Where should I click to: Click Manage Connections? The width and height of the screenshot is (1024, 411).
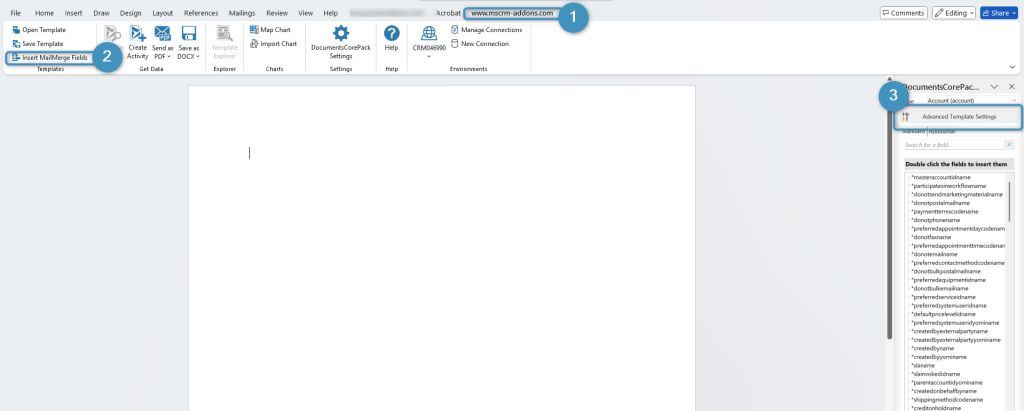(486, 30)
